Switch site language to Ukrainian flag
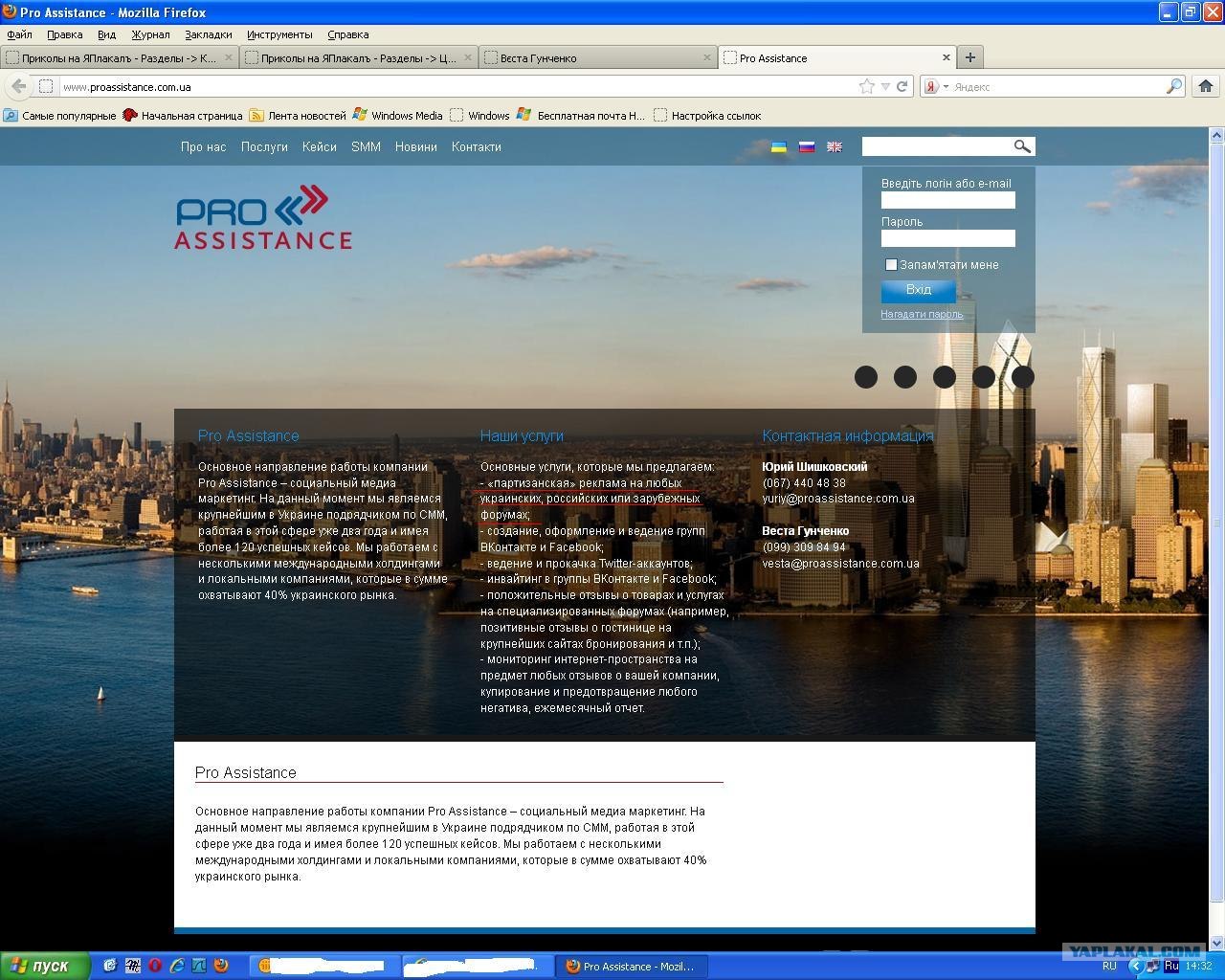 point(779,146)
